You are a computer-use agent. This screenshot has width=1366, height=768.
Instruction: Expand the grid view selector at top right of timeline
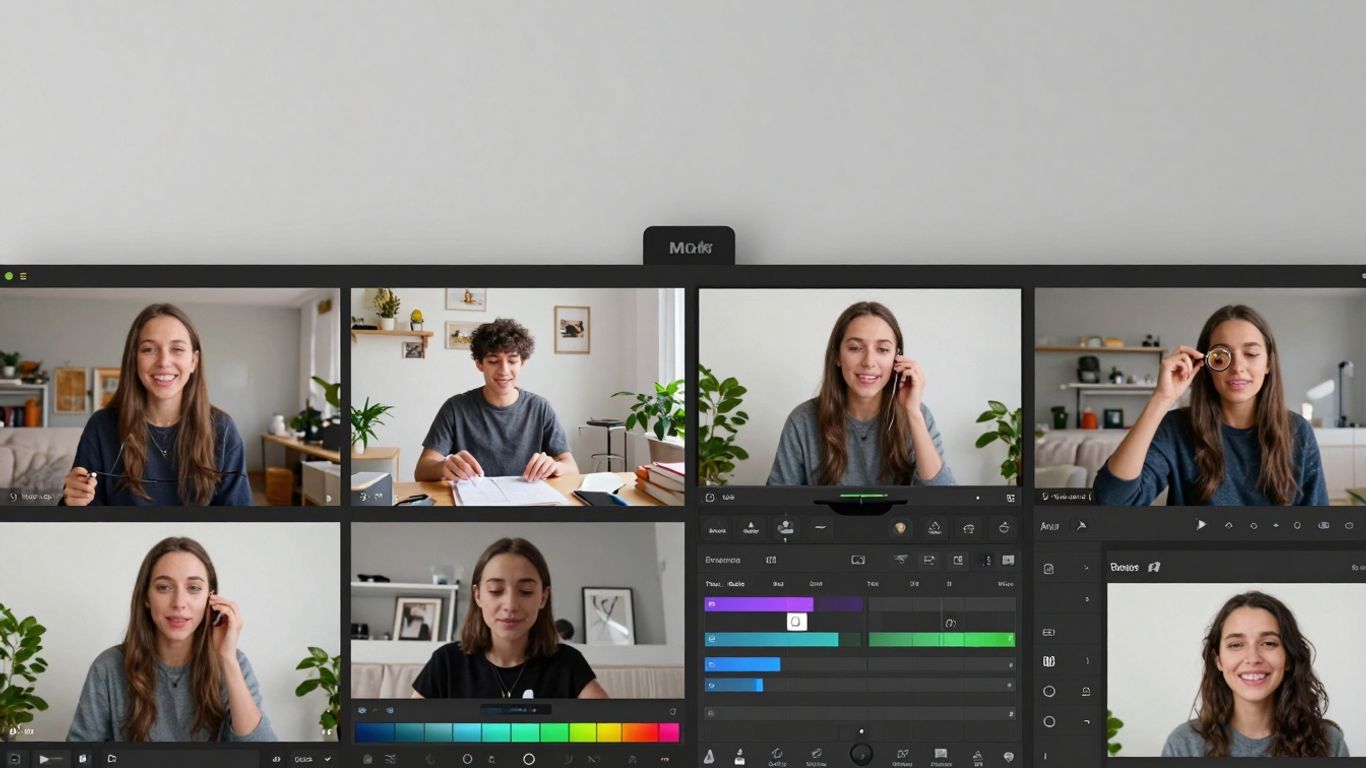pyautogui.click(x=1012, y=497)
